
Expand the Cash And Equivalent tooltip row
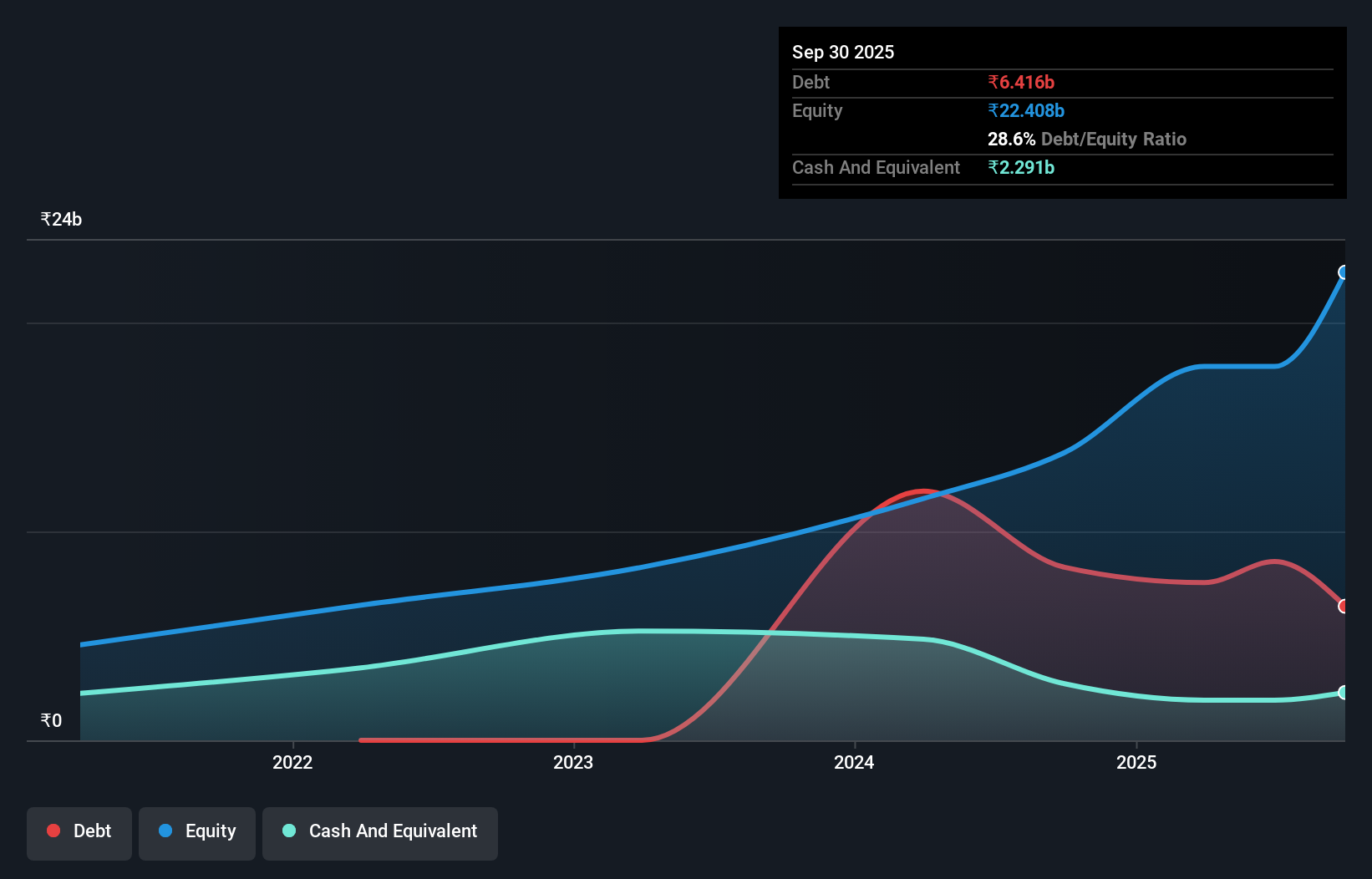tap(876, 167)
